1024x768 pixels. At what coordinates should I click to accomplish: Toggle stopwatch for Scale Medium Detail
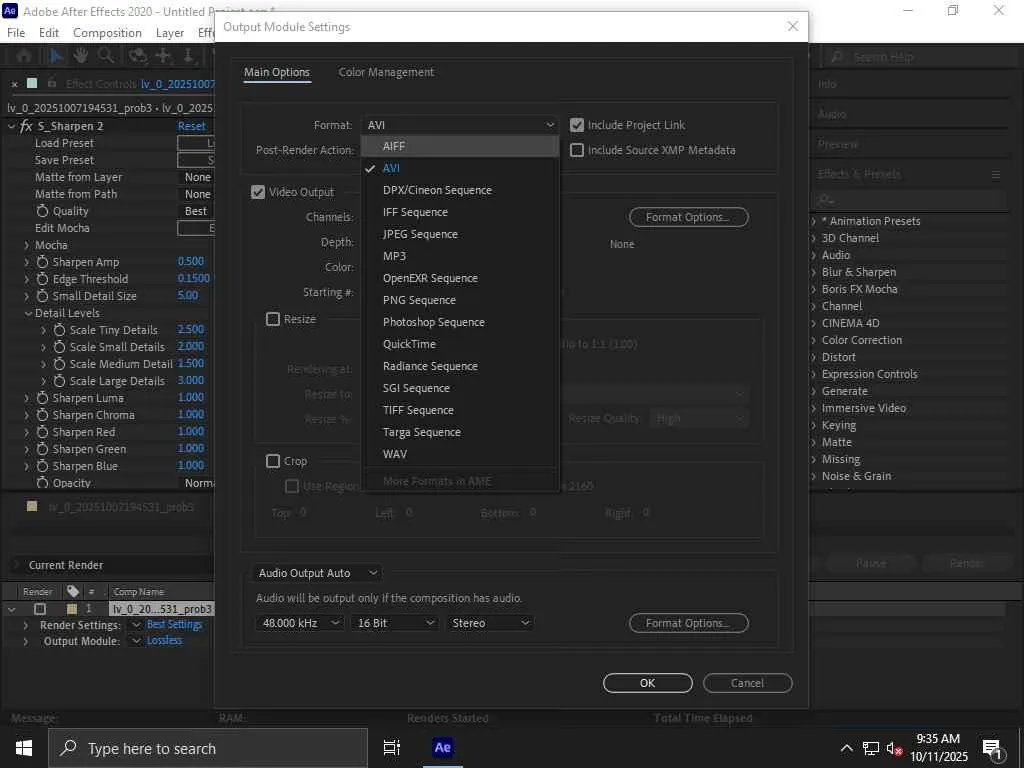point(59,364)
